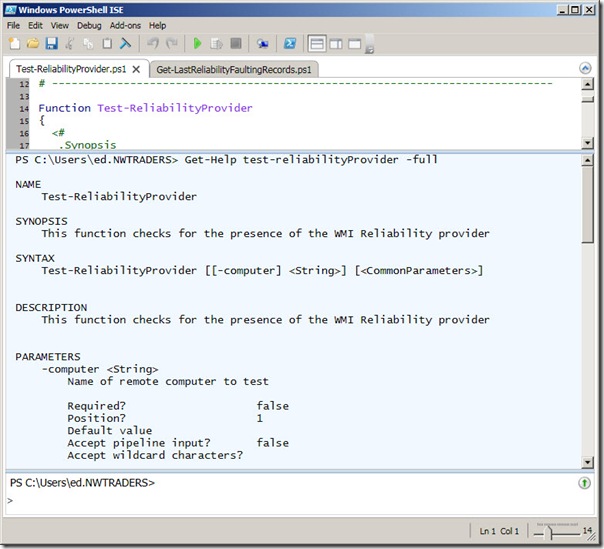Screen dimensions: 604x549
Task: Click the SYNOPSIS heading in output
Action: click(41, 222)
